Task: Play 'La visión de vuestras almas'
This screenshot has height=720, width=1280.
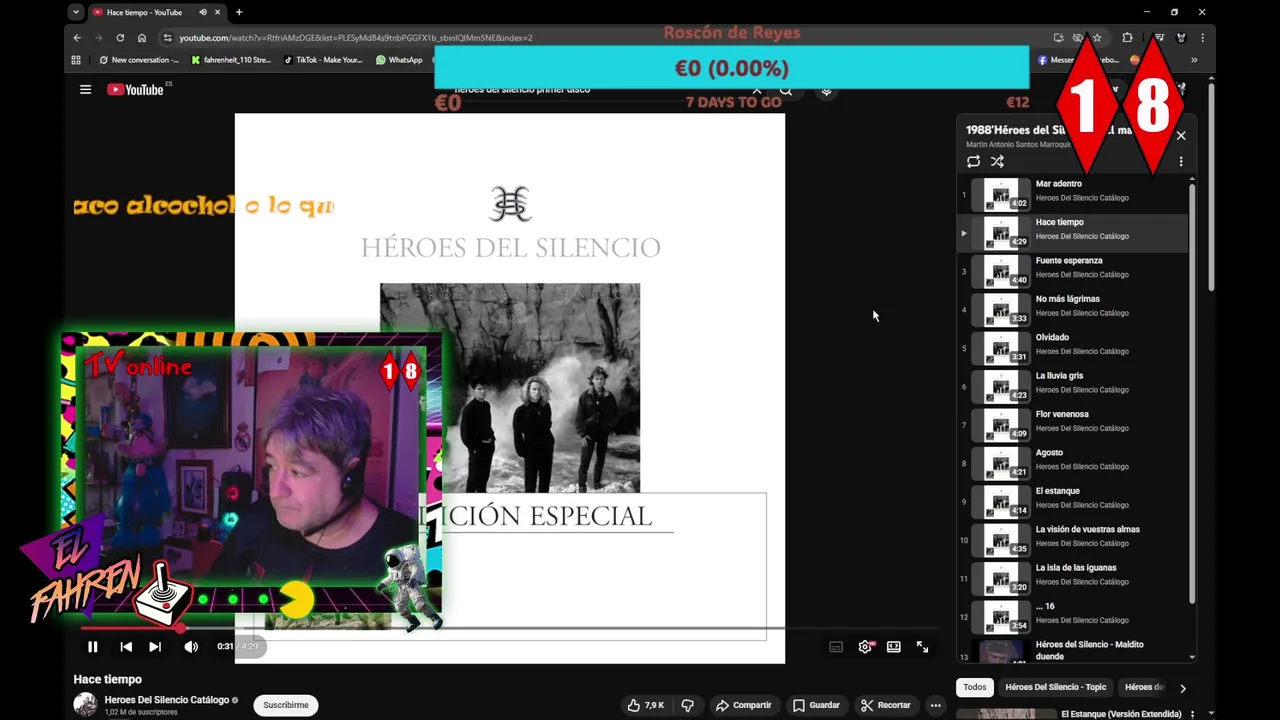Action: pos(1073,540)
